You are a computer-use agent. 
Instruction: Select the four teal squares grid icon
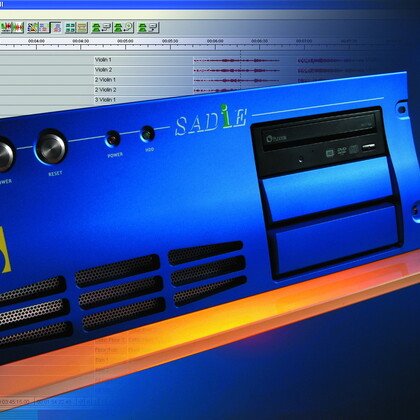point(70,27)
